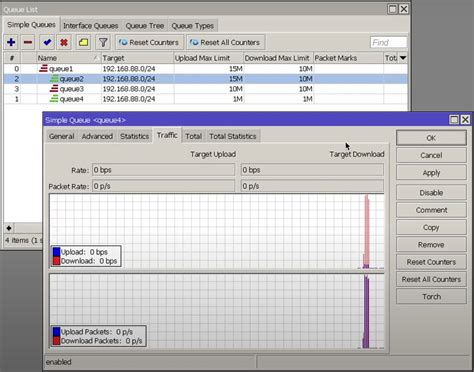474x372 pixels.
Task: Select the queue3 row in the list
Action: tap(205, 89)
